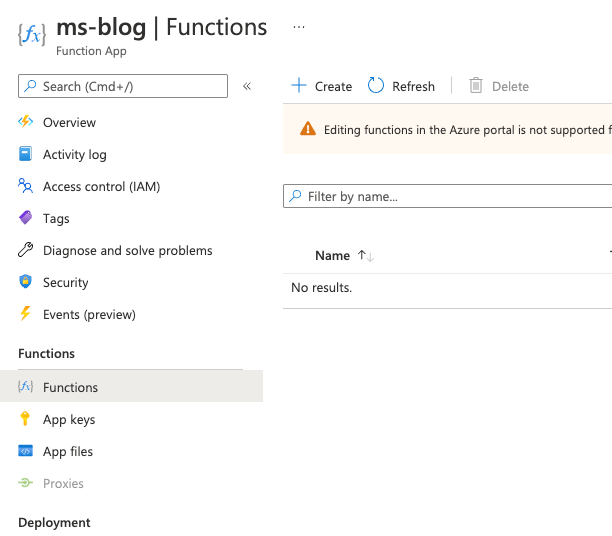Click the Events lightning bolt icon

(25, 313)
